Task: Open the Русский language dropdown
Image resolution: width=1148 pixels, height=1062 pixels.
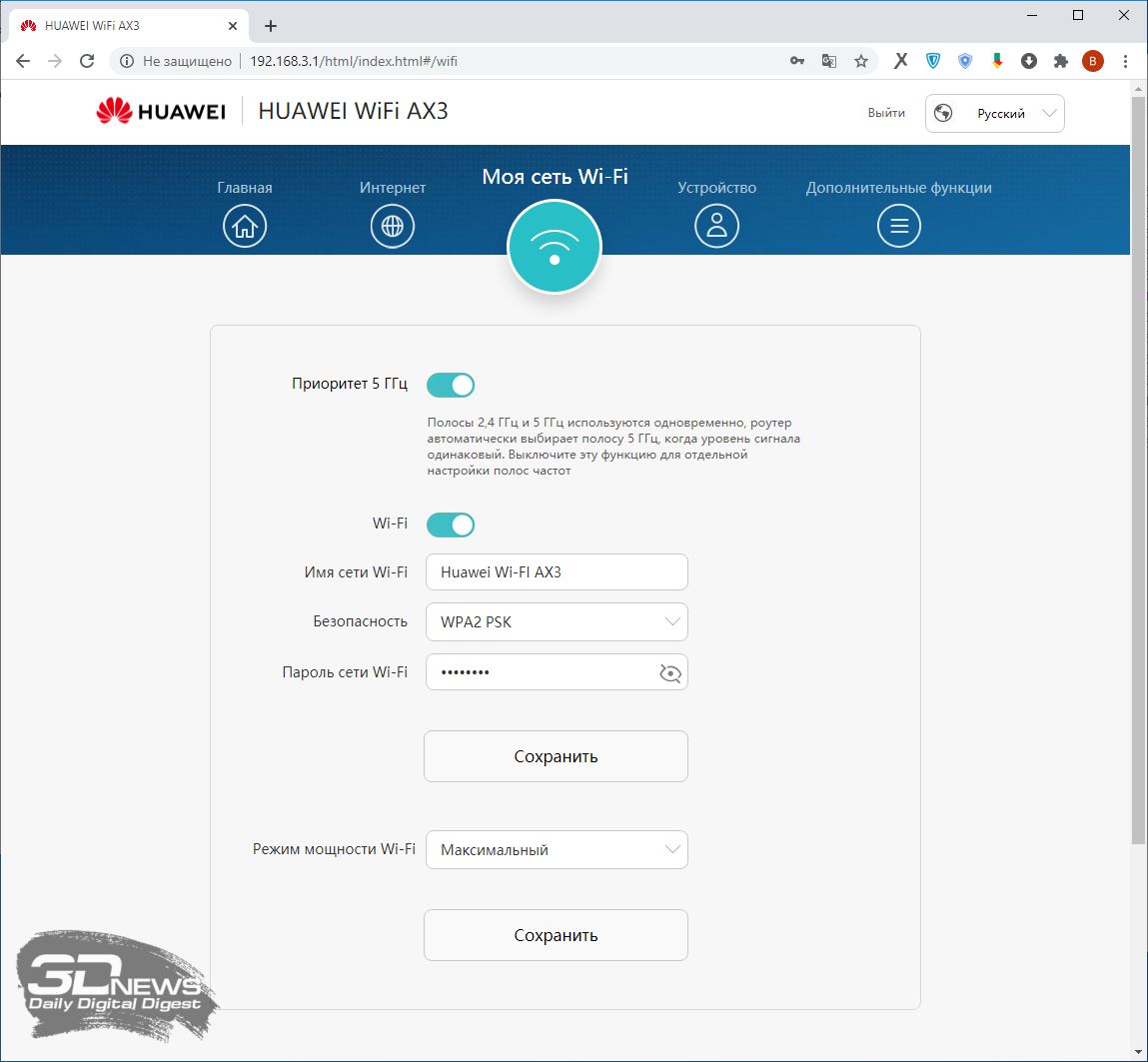Action: click(x=995, y=114)
